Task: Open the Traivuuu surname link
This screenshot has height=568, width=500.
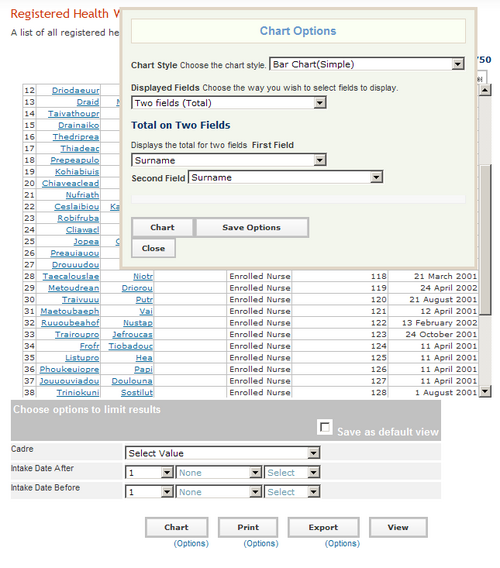Action: 80,299
